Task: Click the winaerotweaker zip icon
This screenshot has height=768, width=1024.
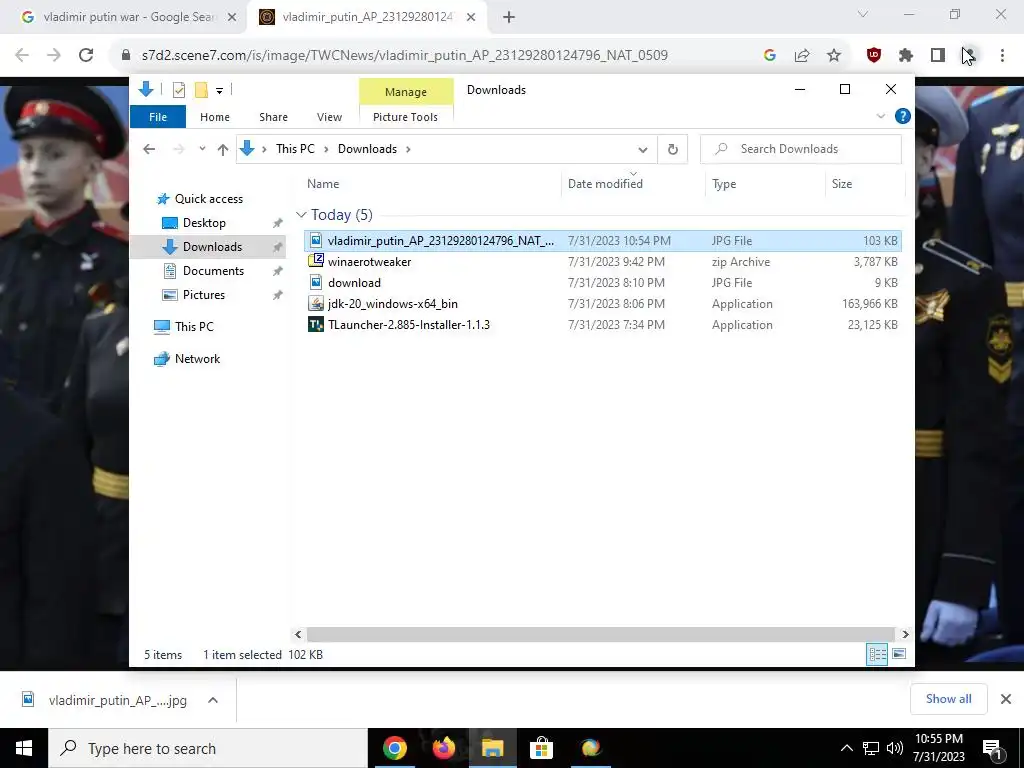Action: 315,261
